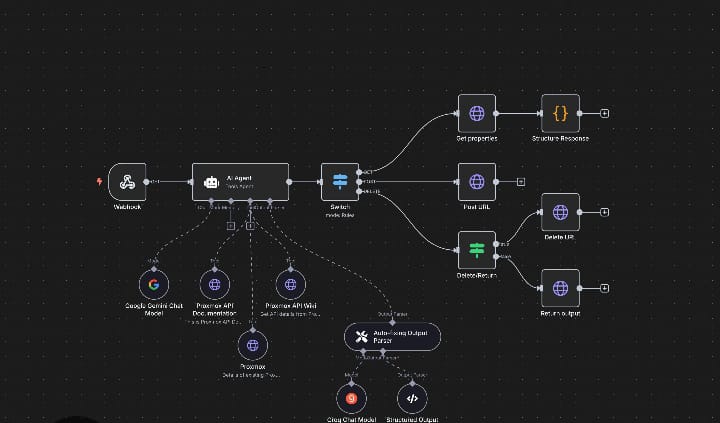
Task: Select the Return output HTTP node
Action: tap(560, 288)
